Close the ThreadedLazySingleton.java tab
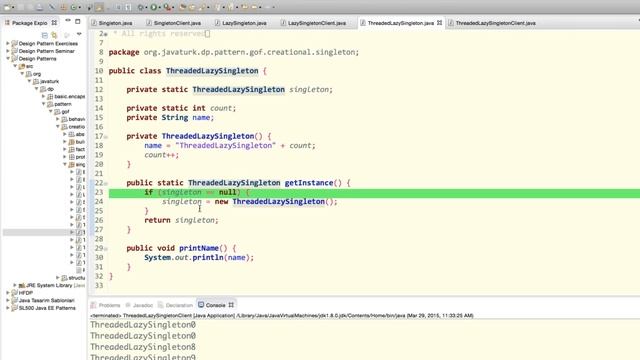640x360 pixels. [440, 23]
